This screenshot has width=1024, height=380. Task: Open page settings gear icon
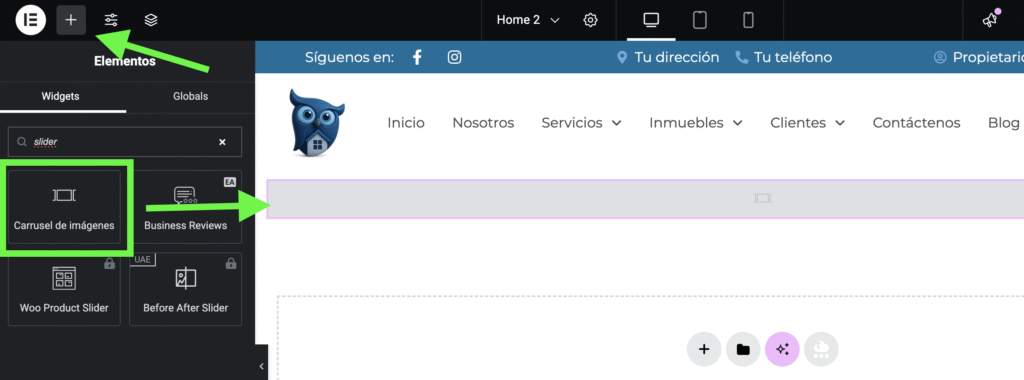click(590, 20)
